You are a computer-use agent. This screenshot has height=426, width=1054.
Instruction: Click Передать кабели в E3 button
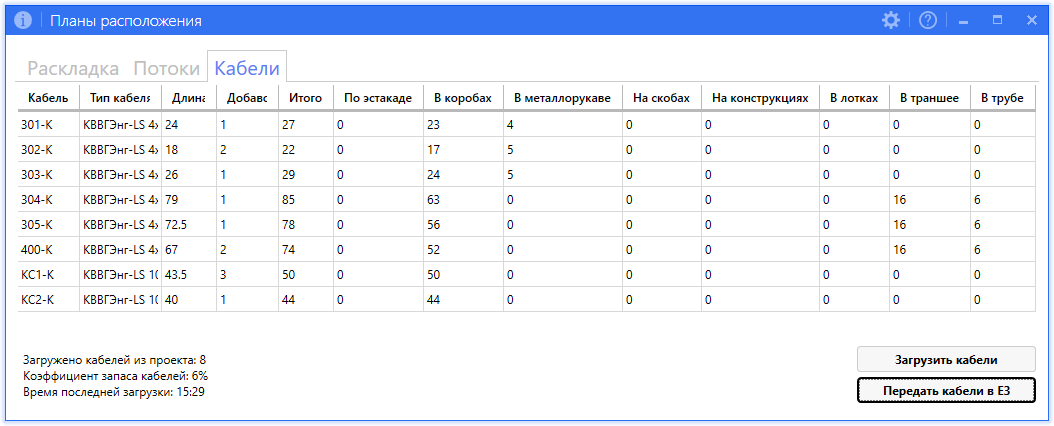[x=946, y=390]
